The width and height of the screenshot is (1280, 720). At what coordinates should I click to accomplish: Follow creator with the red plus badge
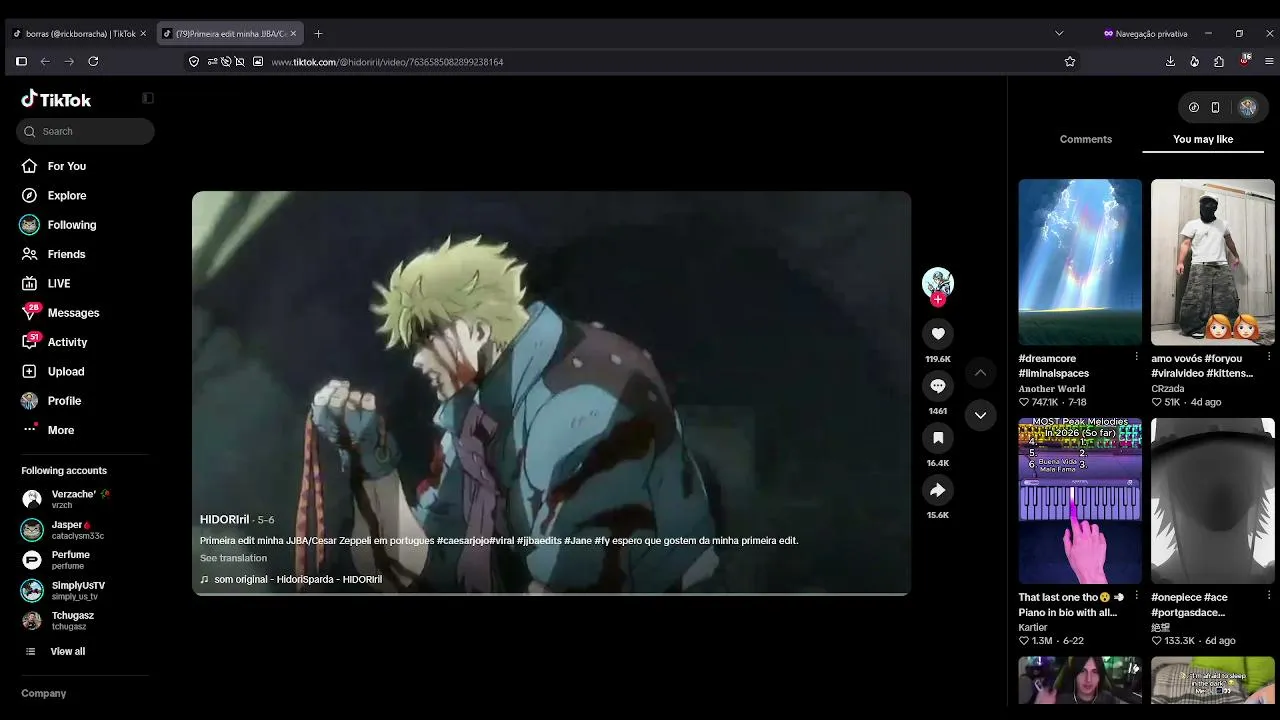click(x=938, y=299)
